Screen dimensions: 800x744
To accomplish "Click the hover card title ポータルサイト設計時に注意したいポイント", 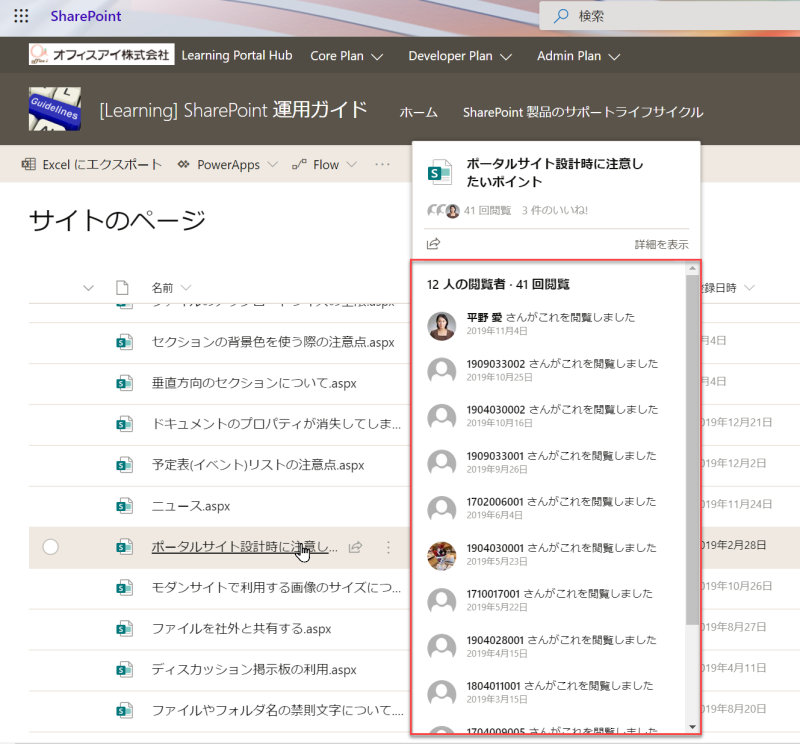I will [555, 172].
